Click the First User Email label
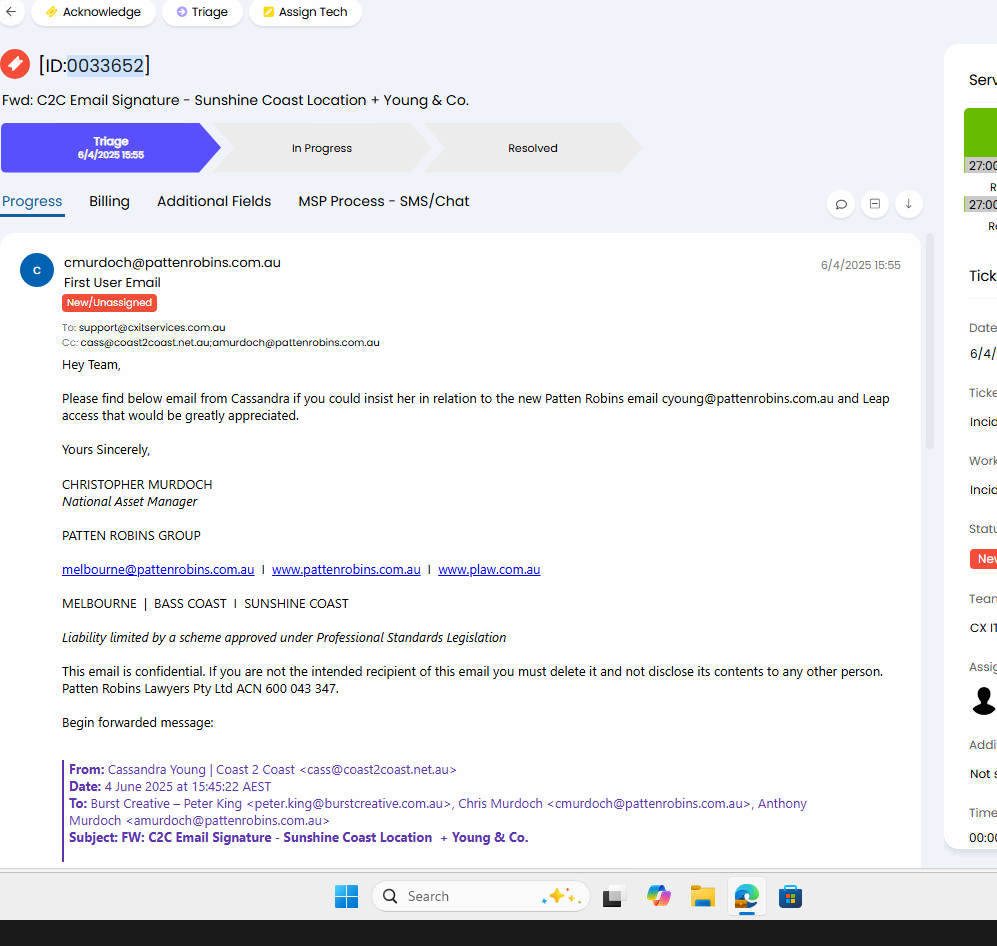 click(112, 283)
